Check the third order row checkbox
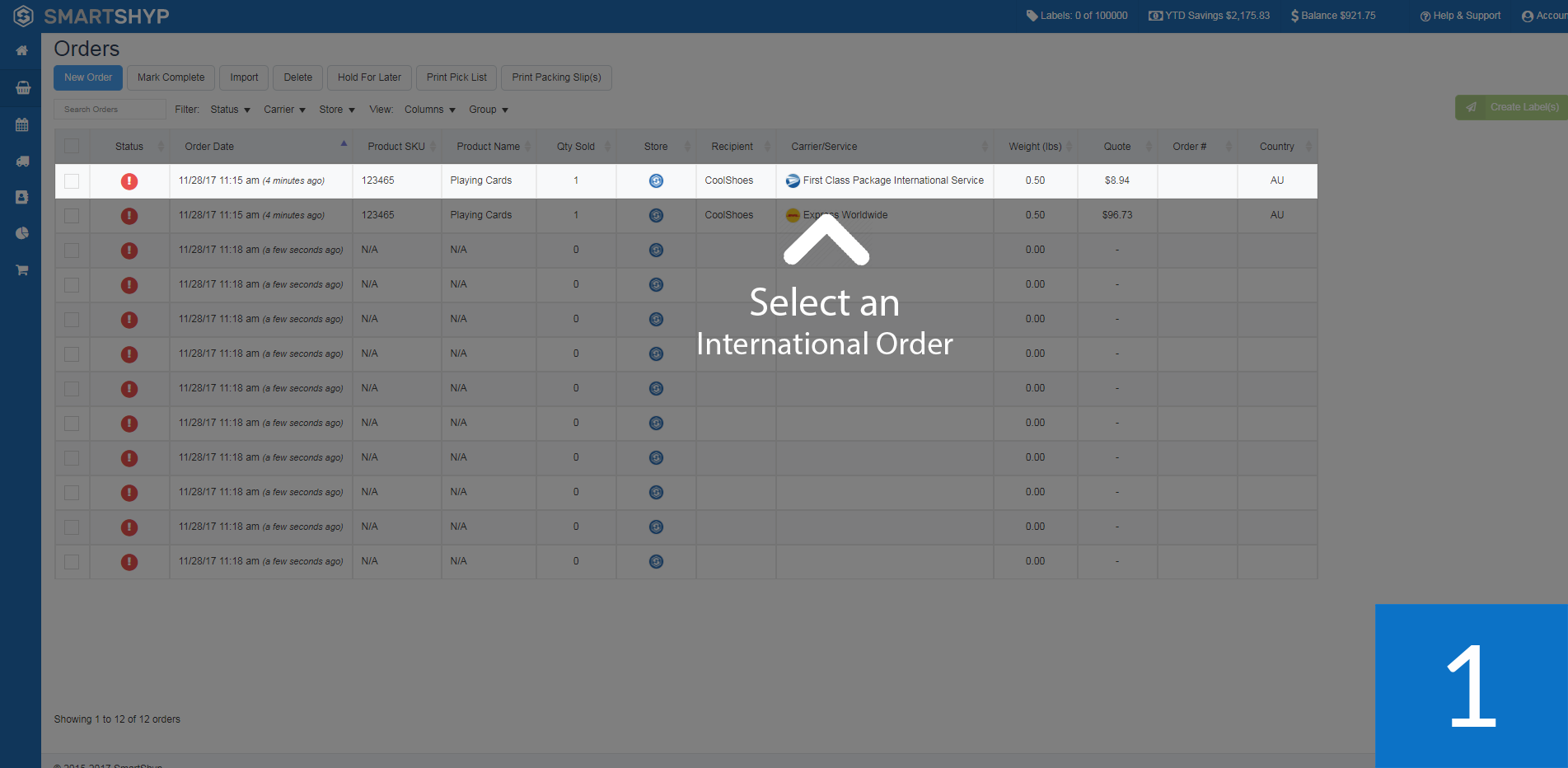 pyautogui.click(x=72, y=251)
